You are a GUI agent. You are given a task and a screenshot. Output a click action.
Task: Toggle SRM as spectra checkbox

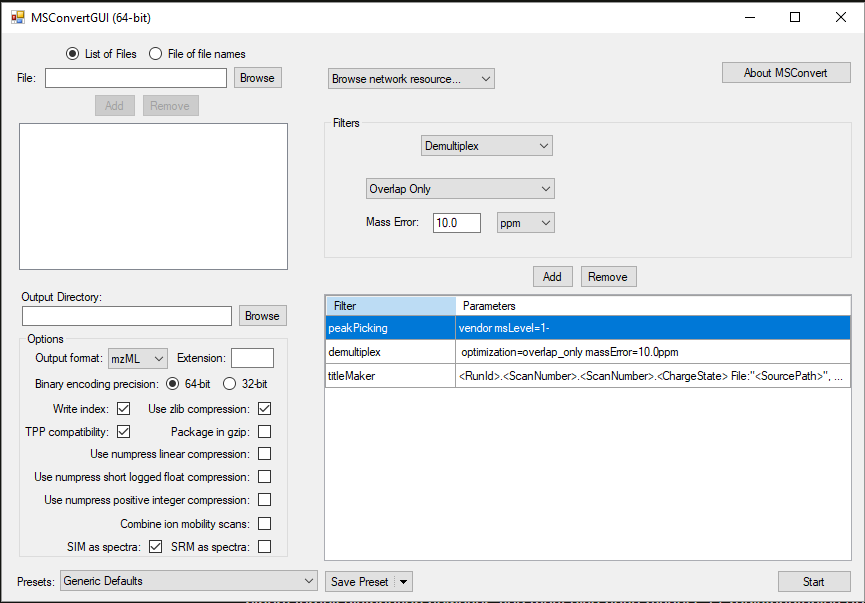(x=265, y=546)
